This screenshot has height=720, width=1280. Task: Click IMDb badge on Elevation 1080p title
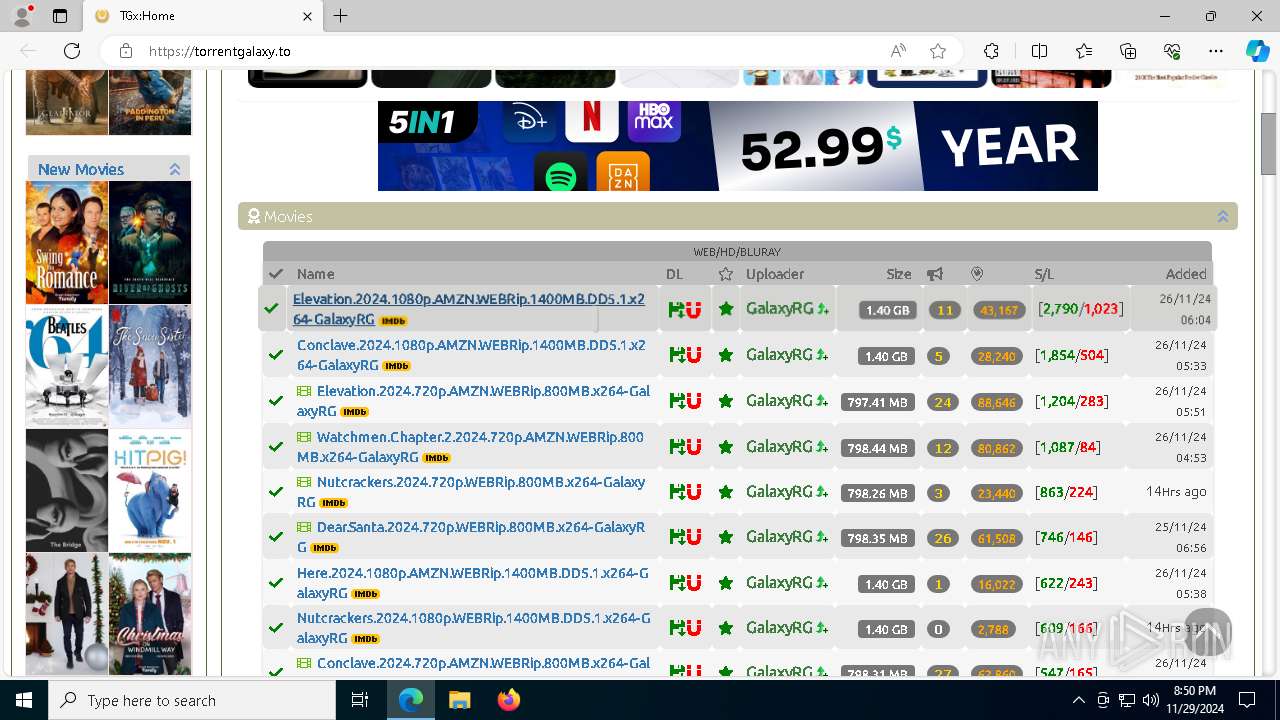pyautogui.click(x=393, y=321)
